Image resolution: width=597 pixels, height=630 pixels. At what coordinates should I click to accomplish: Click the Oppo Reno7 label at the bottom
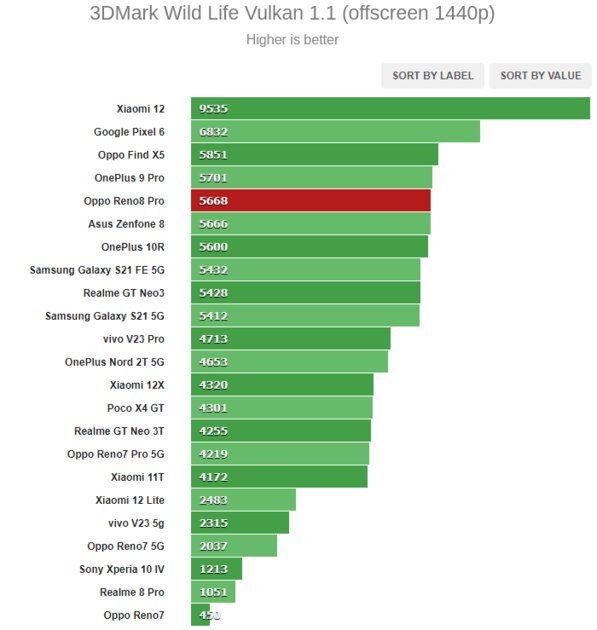pos(134,615)
